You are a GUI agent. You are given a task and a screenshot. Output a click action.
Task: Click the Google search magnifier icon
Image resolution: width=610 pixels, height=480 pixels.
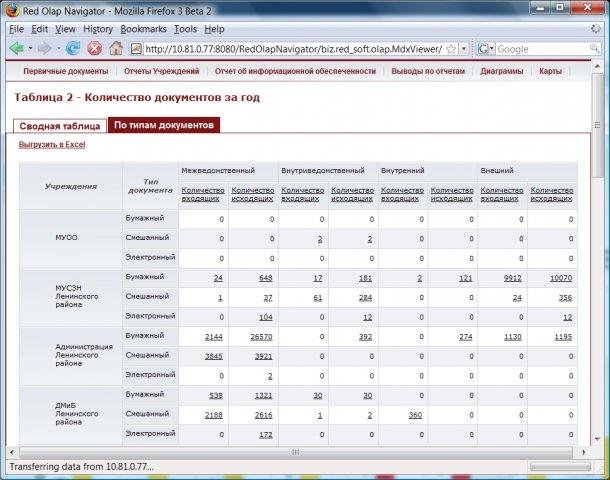[x=594, y=49]
